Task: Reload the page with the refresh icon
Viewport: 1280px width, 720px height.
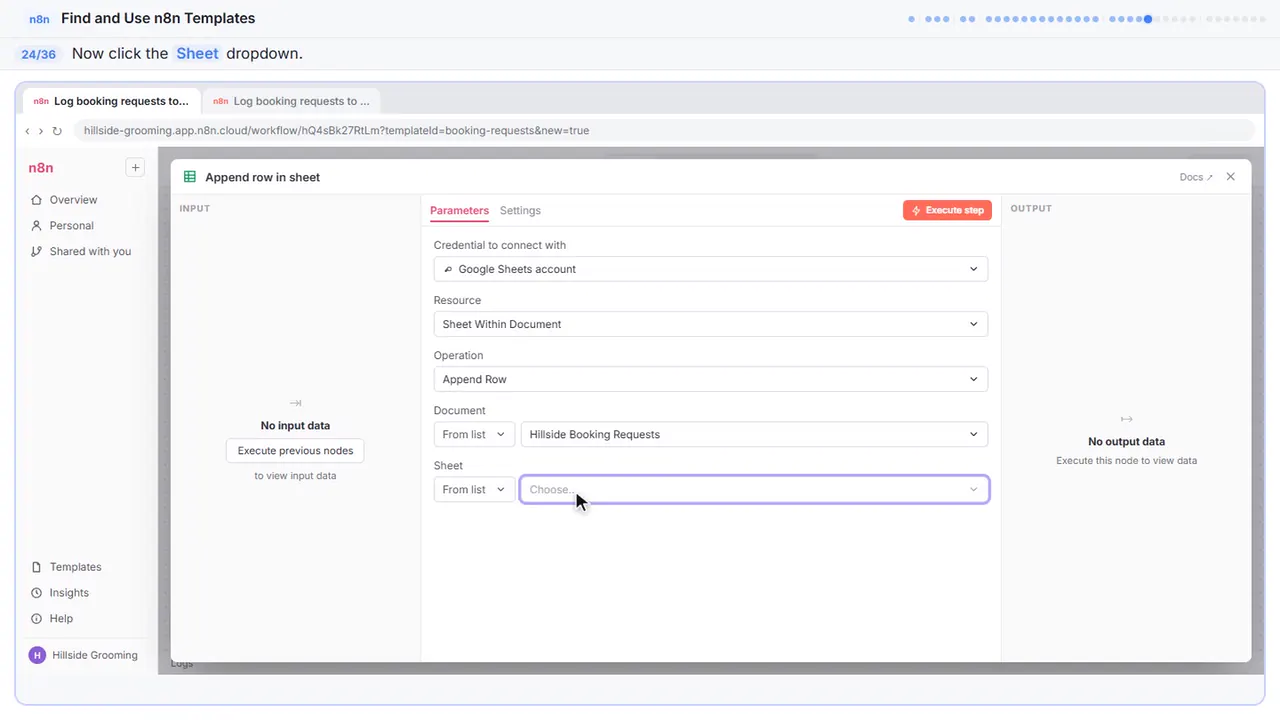Action: (57, 131)
